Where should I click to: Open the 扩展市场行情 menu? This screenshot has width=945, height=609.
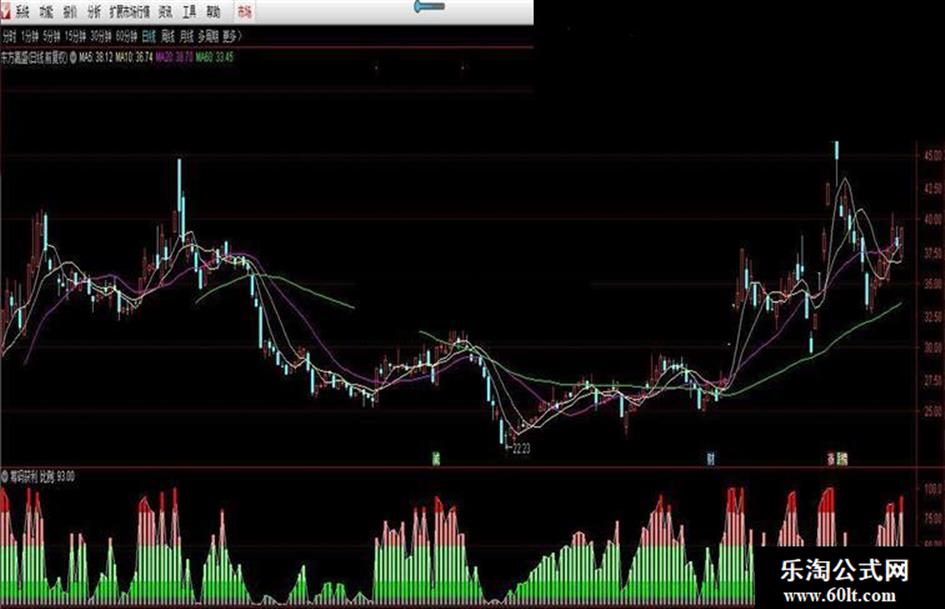130,11
